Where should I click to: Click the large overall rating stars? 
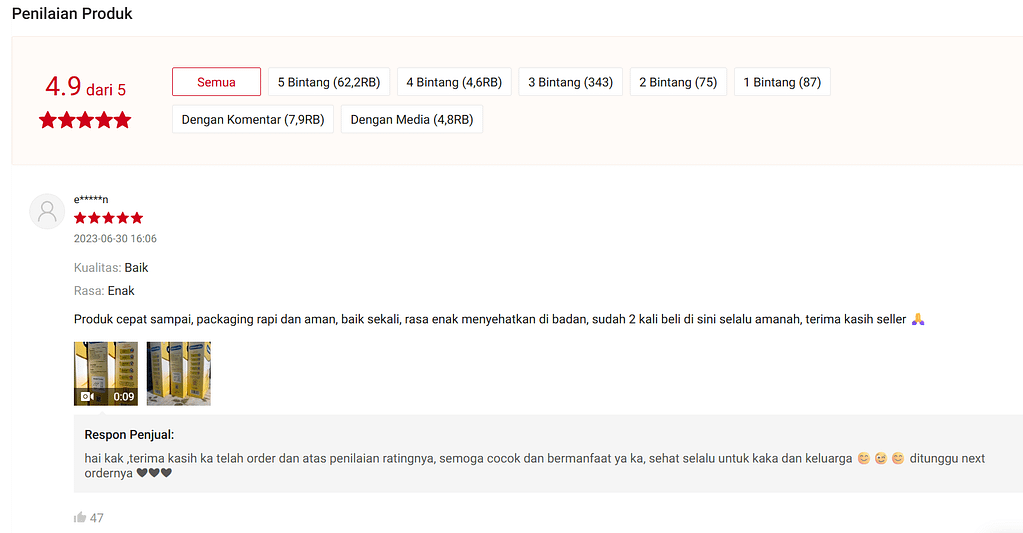[85, 121]
